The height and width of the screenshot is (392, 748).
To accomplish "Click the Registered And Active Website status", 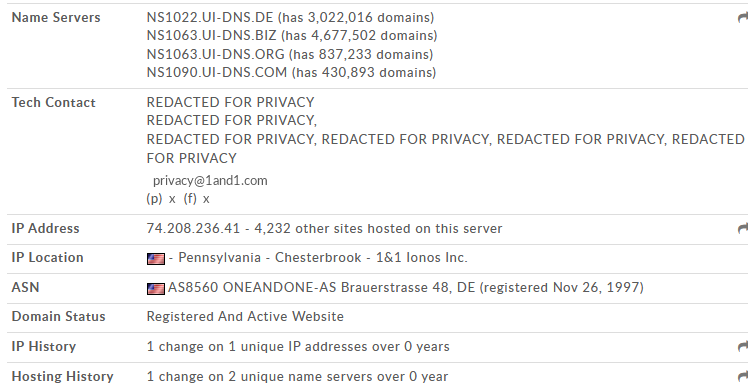I will click(x=245, y=317).
